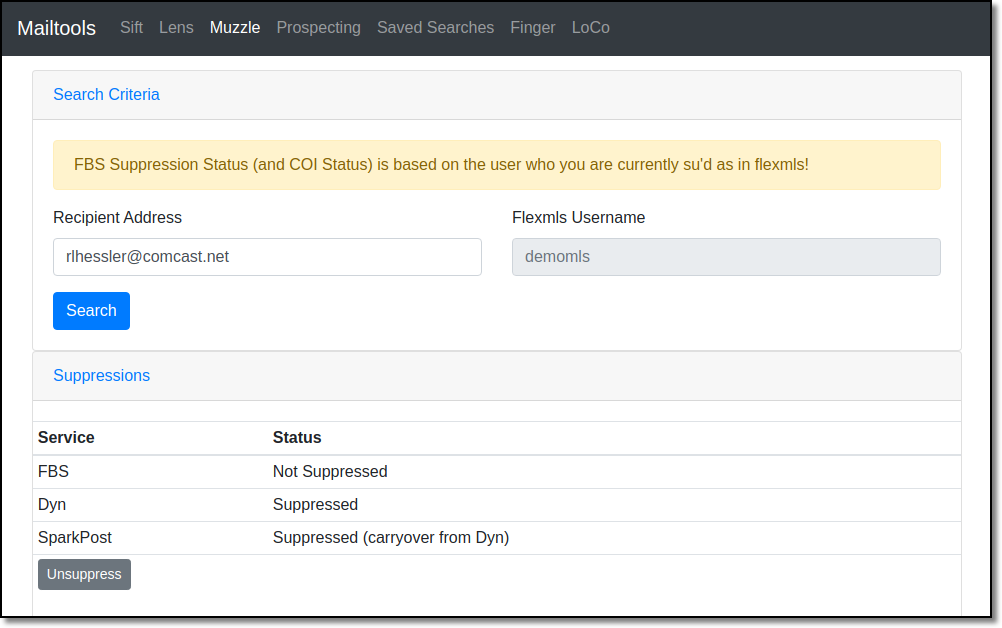
Task: Navigate to the Finger tool
Action: pyautogui.click(x=532, y=27)
